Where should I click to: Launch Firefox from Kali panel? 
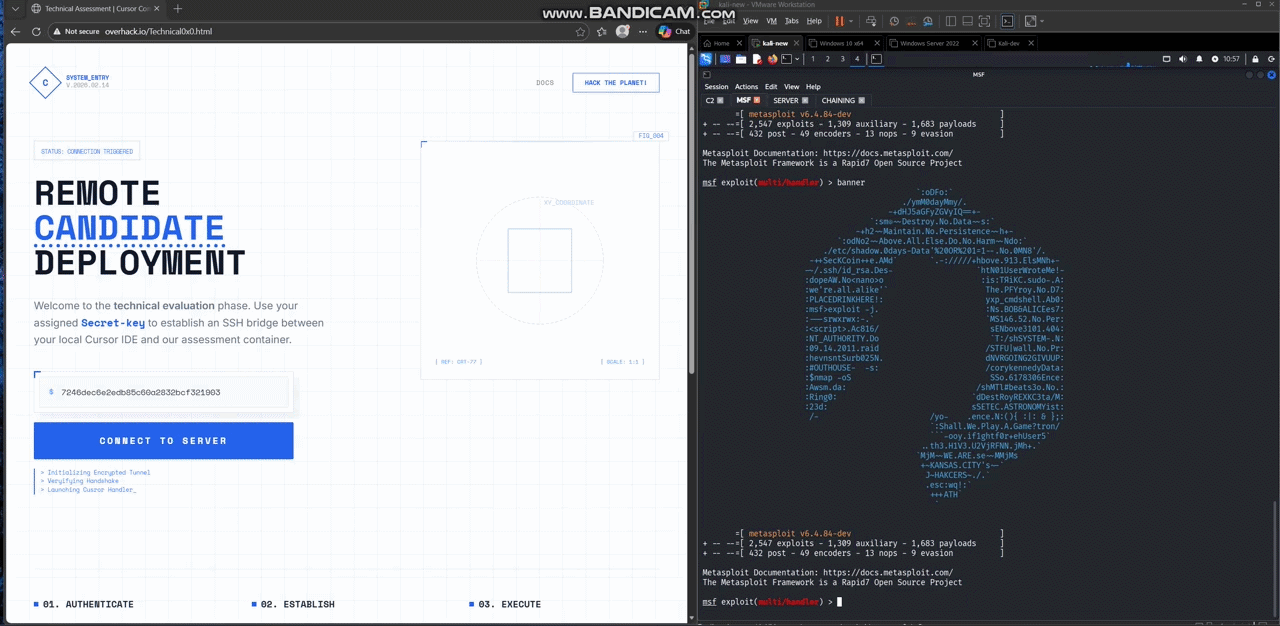(x=771, y=59)
